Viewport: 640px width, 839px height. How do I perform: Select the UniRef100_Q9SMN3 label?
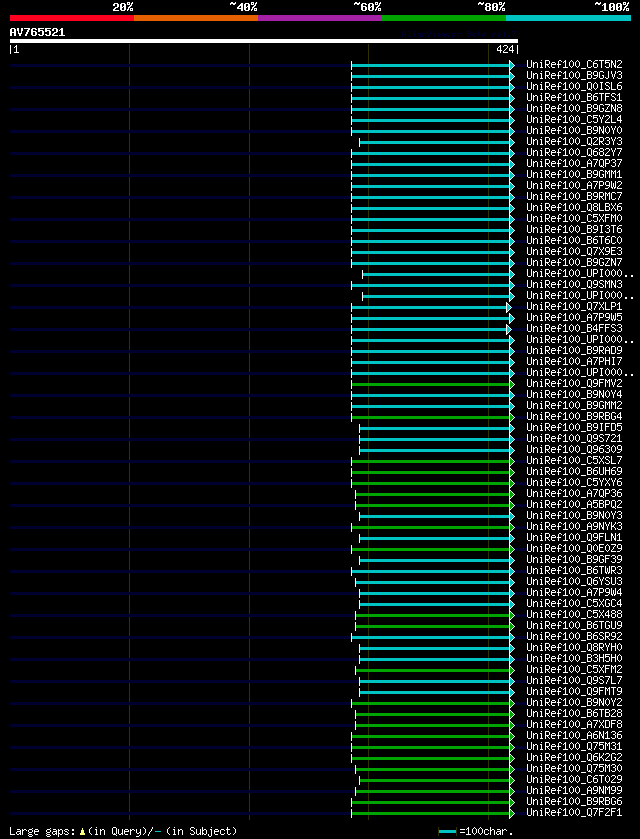pyautogui.click(x=574, y=285)
